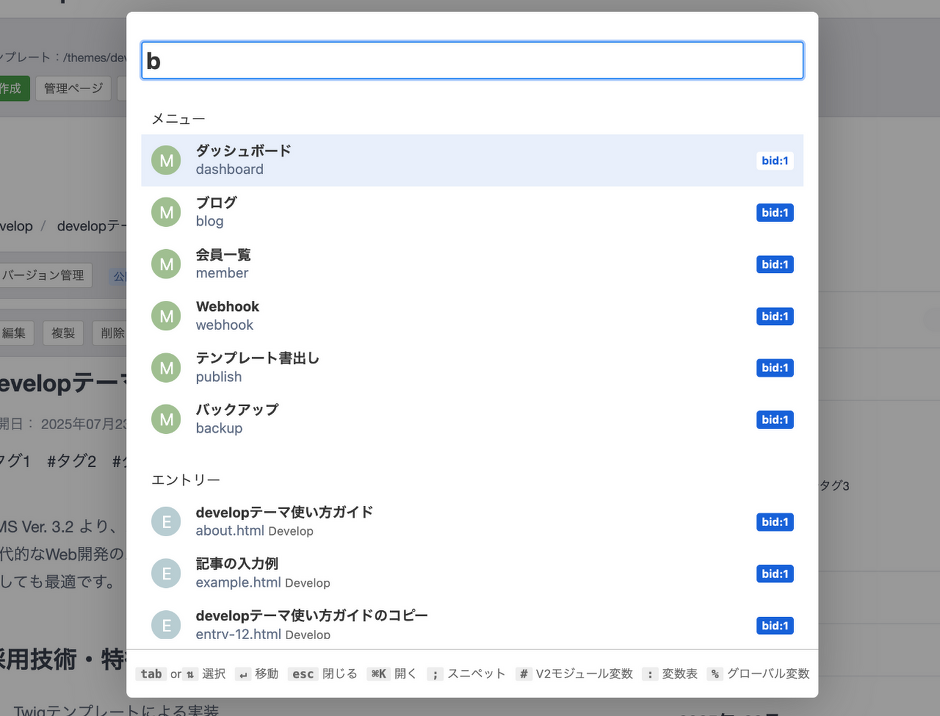Click the M icon beside ダッシュボード
The image size is (940, 716).
(x=166, y=160)
